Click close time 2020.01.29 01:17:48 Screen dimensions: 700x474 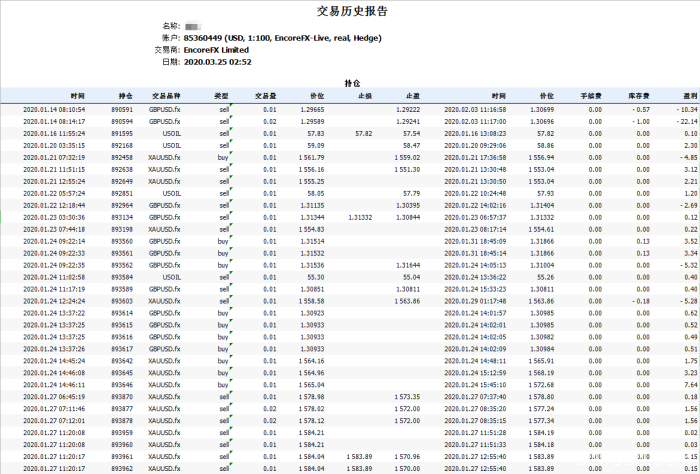pos(475,301)
